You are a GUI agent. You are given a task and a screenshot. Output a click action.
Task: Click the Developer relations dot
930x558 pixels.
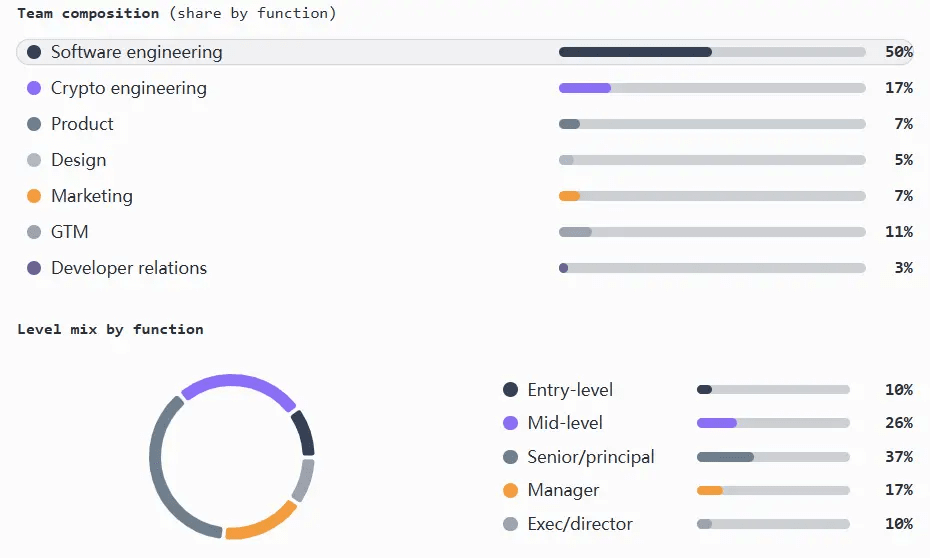tap(34, 268)
